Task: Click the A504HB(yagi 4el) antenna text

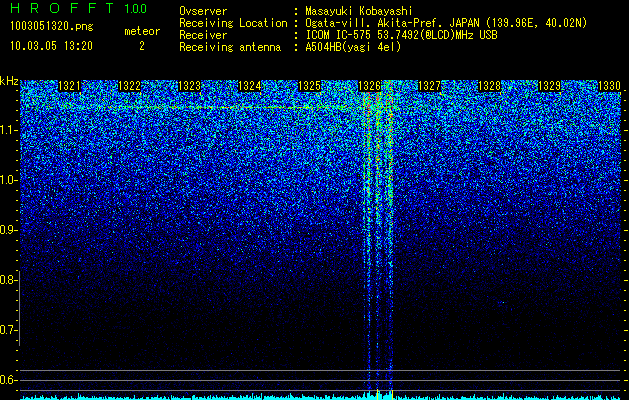Action: 353,47
